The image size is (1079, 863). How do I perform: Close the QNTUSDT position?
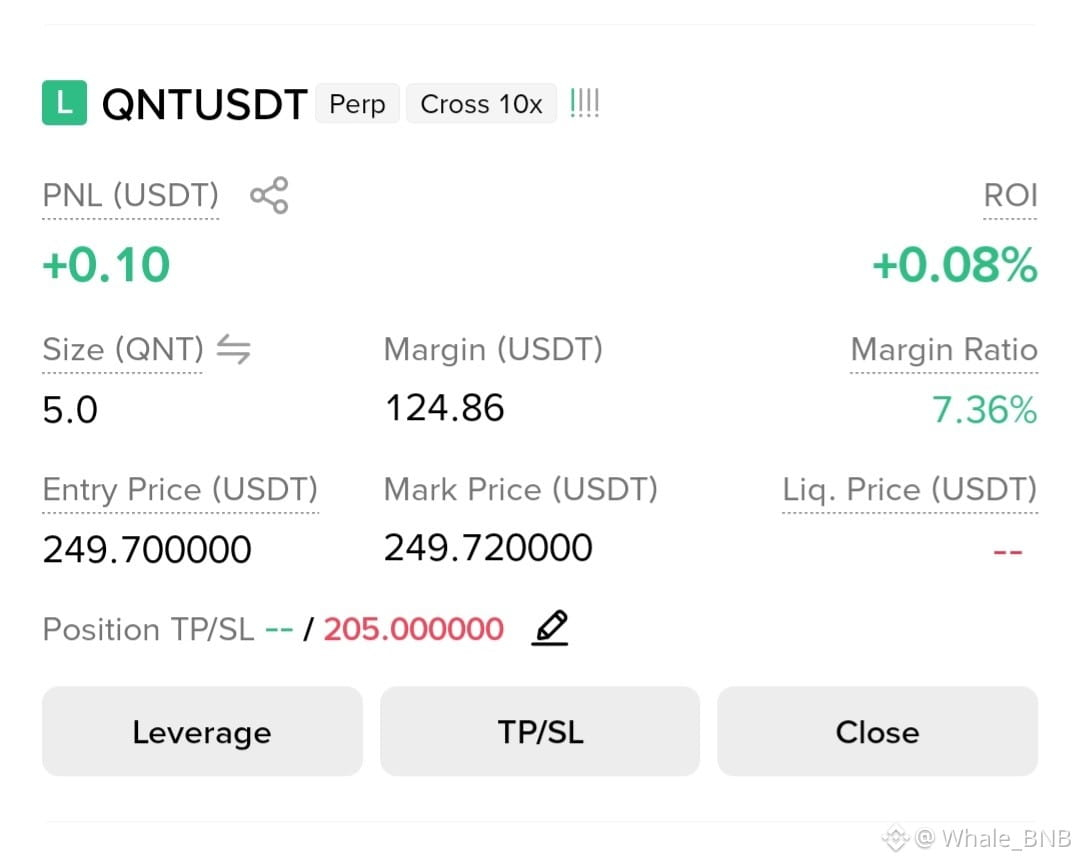click(x=877, y=731)
